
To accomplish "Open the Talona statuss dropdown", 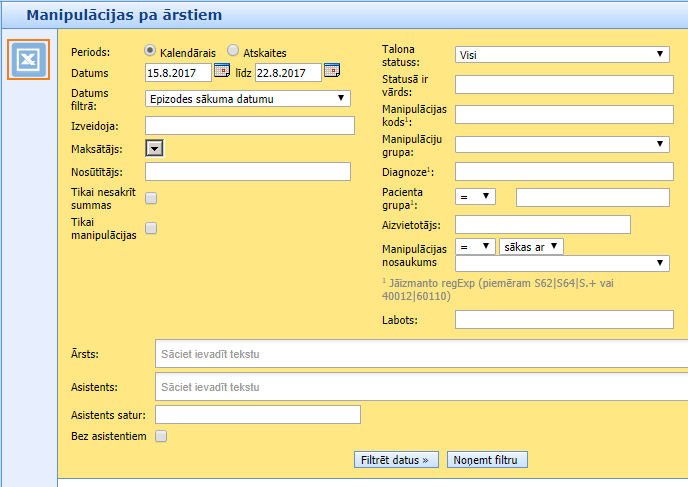I will (x=562, y=55).
